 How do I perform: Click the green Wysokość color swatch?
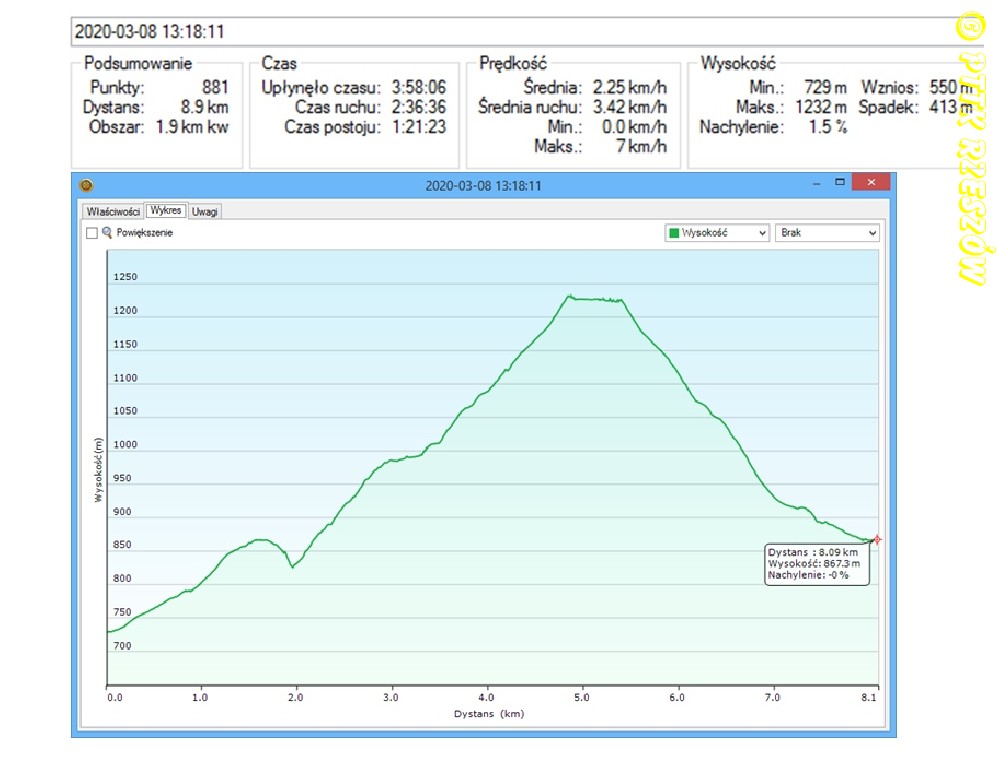click(674, 233)
